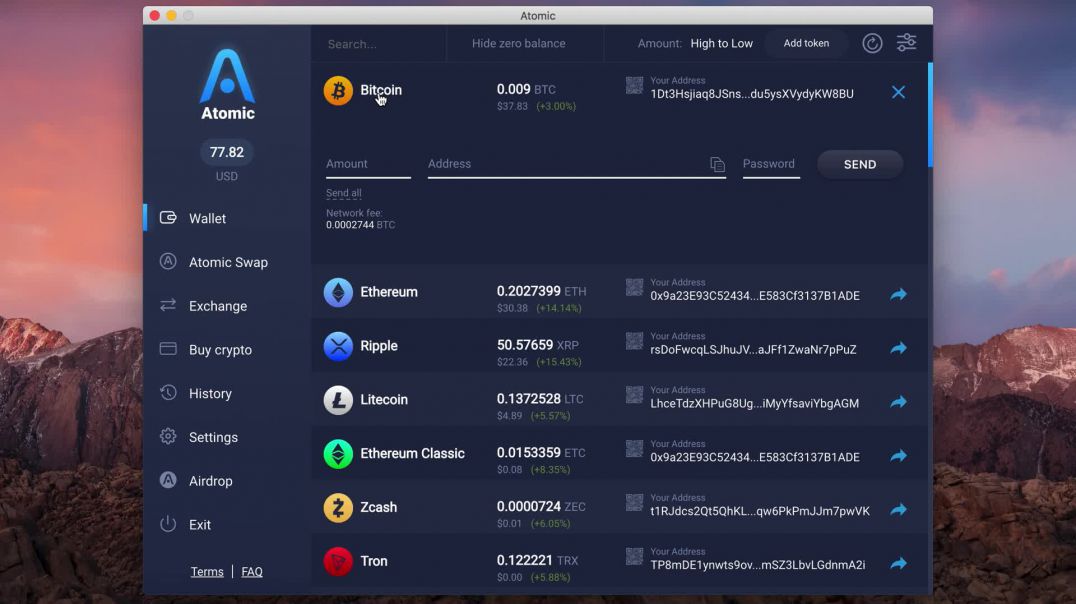The width and height of the screenshot is (1076, 604).
Task: Click the wallet list scrollbar
Action: coord(930,115)
